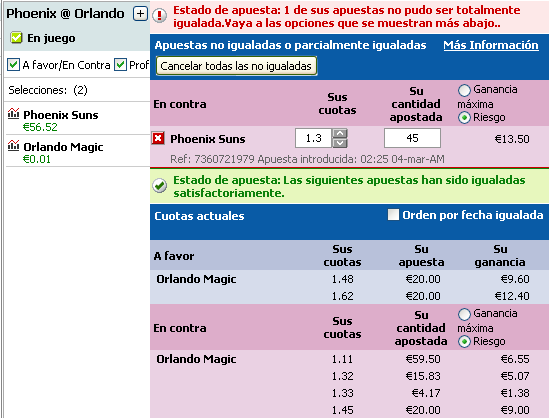549x418 pixels.
Task: Click the odds field showing 1.3
Action: coord(313,138)
